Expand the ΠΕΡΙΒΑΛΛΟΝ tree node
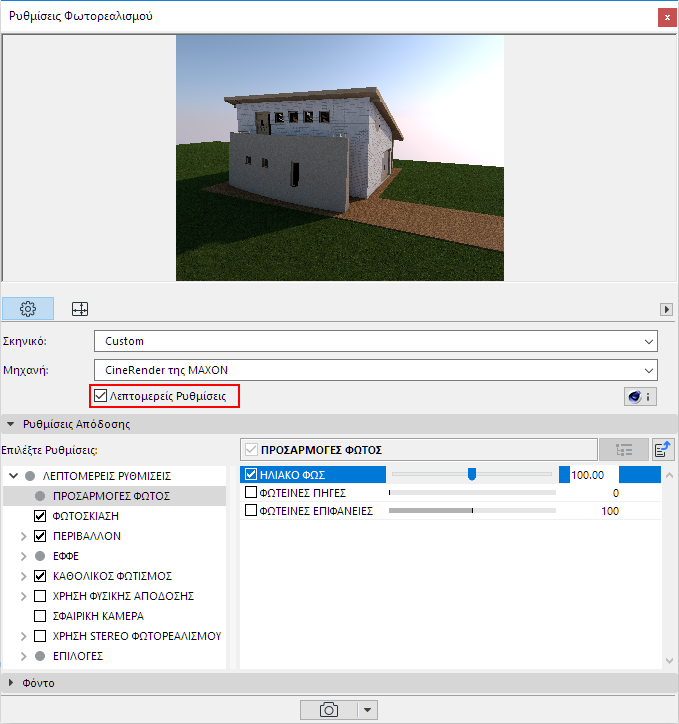679x724 pixels. (23, 536)
